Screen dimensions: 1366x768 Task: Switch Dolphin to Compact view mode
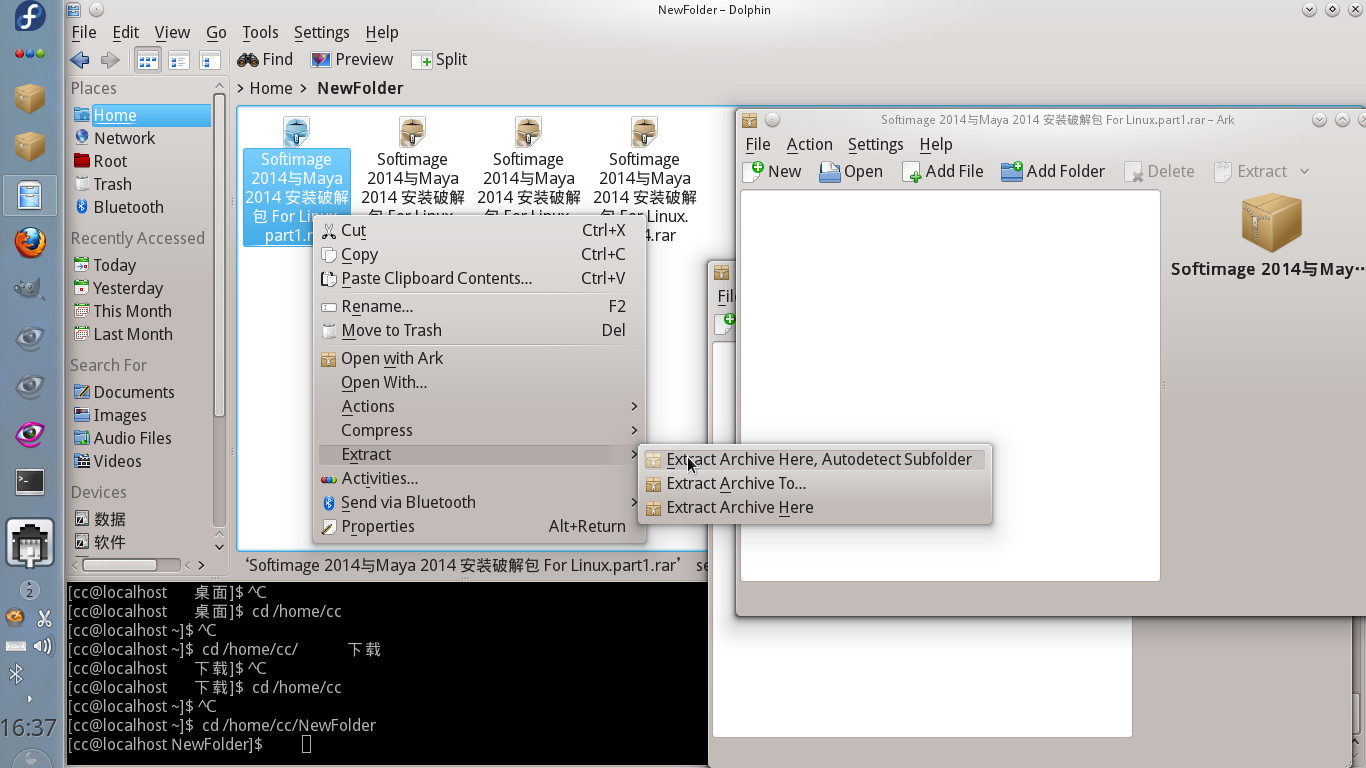(x=179, y=60)
